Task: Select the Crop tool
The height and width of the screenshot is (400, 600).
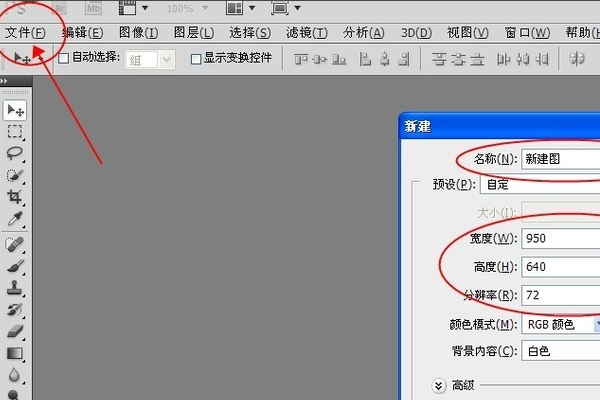Action: click(15, 197)
